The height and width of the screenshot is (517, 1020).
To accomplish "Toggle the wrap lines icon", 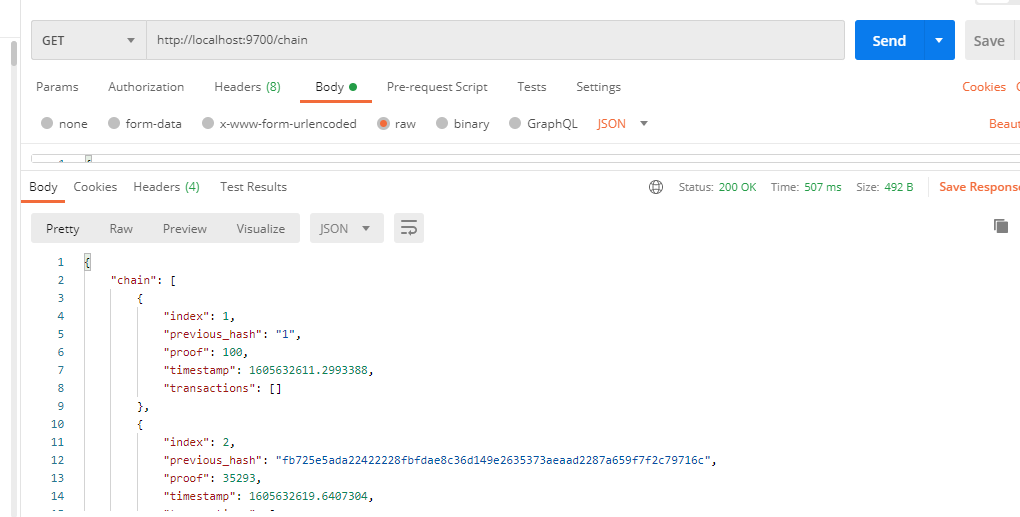I will (409, 228).
